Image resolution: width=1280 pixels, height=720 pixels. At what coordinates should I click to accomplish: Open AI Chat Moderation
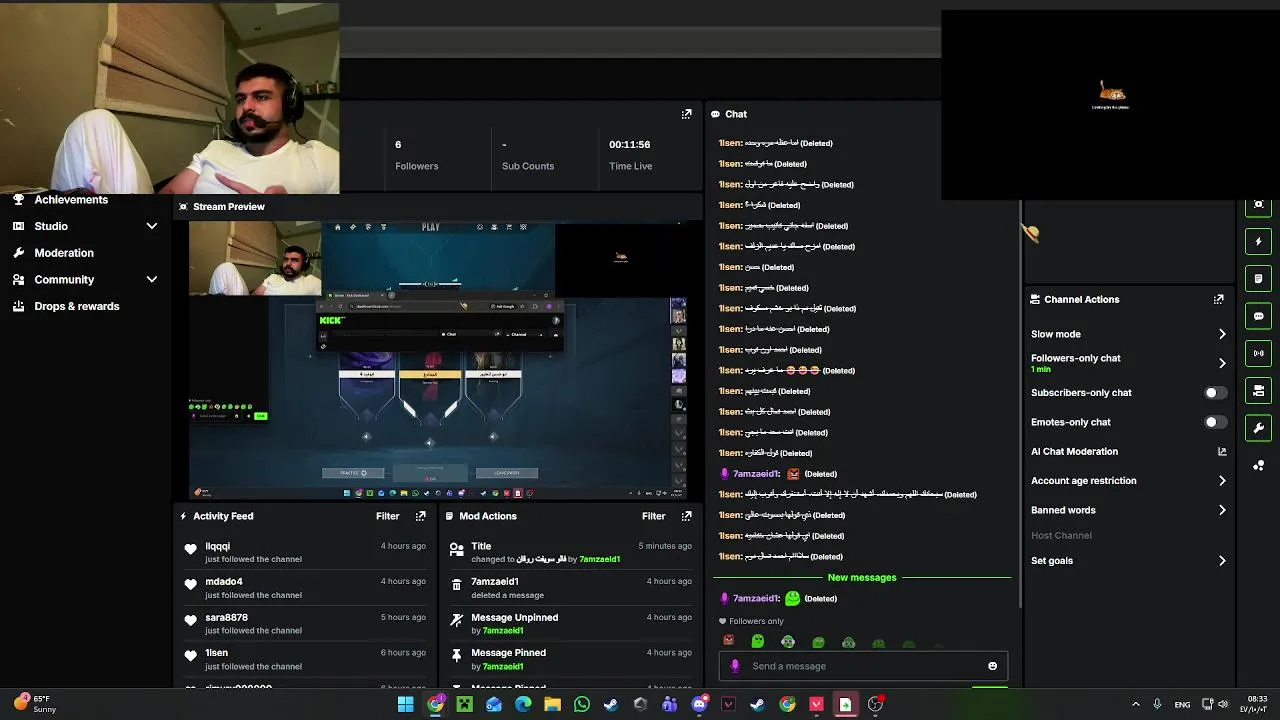point(1074,451)
